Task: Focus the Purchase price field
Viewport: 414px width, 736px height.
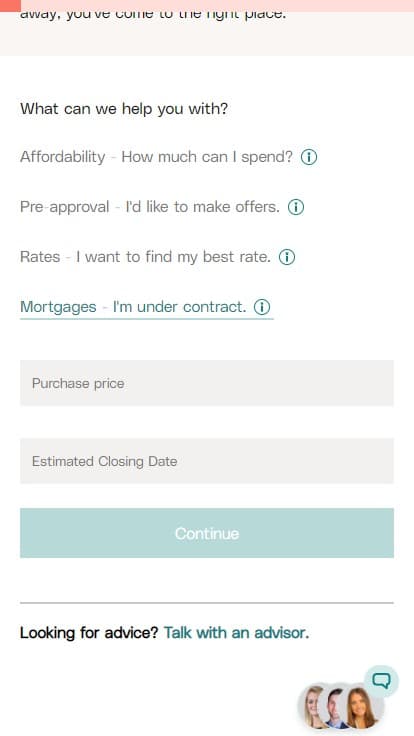Action: [x=207, y=383]
